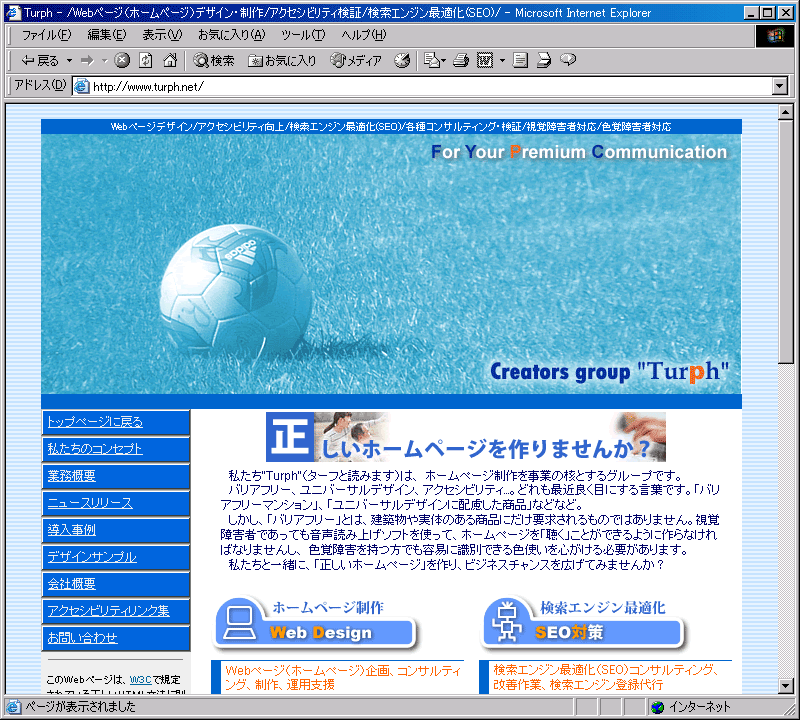Screen dimensions: 800x720
Task: Open the お気に入り(A) menu
Action: click(232, 35)
